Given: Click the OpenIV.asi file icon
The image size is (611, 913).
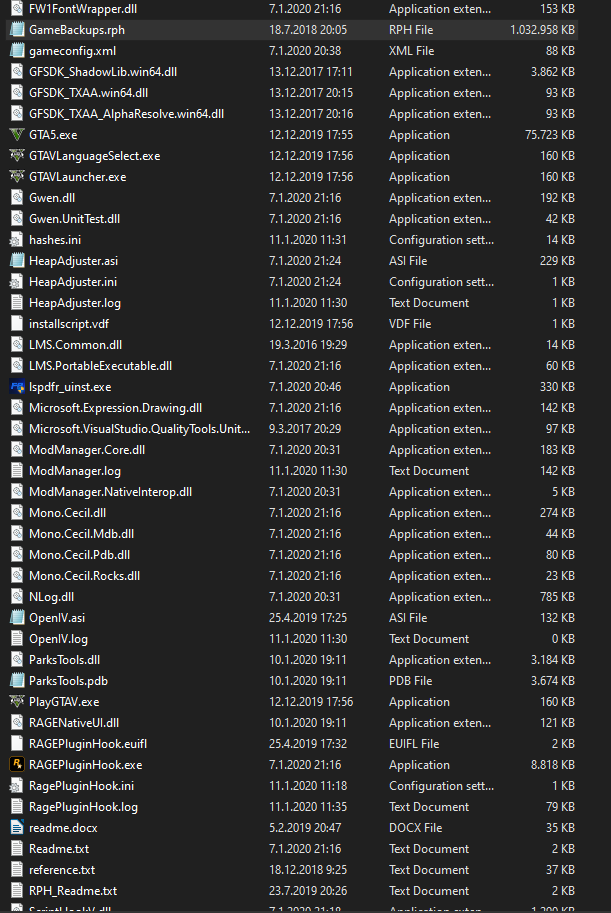Looking at the screenshot, I should tap(17, 618).
